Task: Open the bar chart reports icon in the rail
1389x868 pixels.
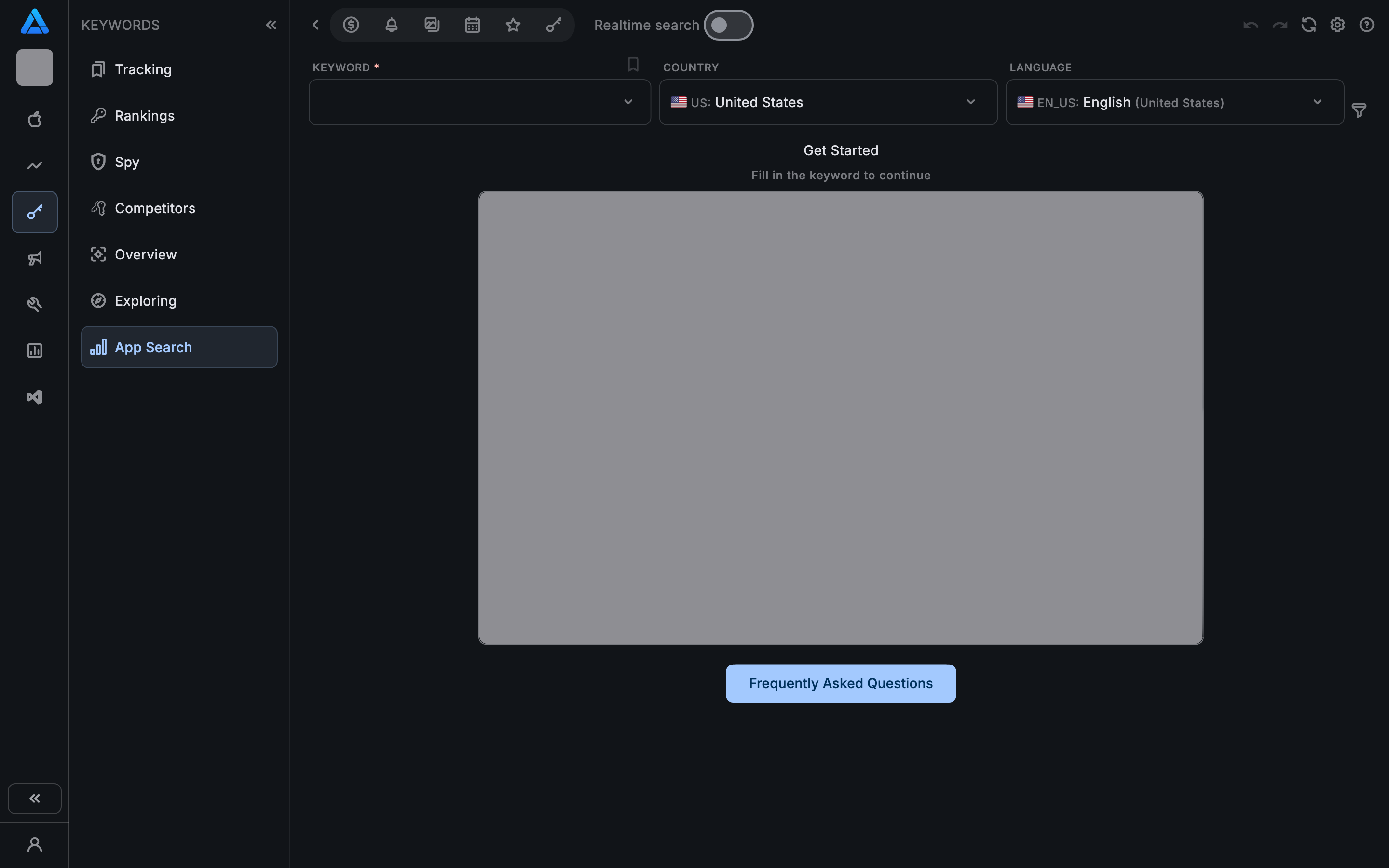Action: coord(34,350)
